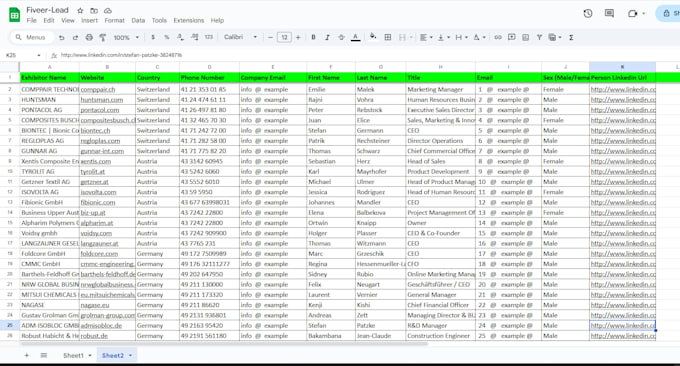
Task: Click the Share button
Action: tap(668, 13)
